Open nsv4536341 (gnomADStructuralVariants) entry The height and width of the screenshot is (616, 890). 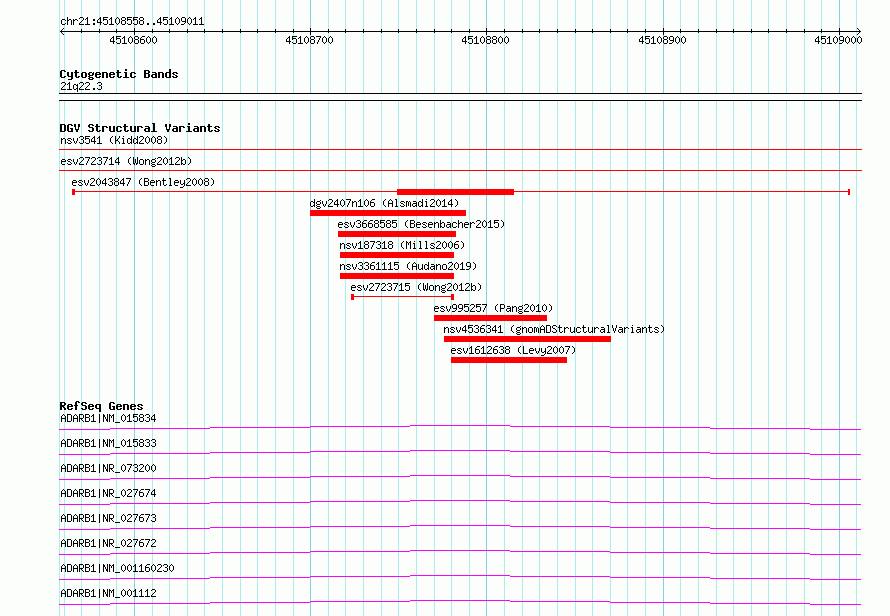(553, 329)
